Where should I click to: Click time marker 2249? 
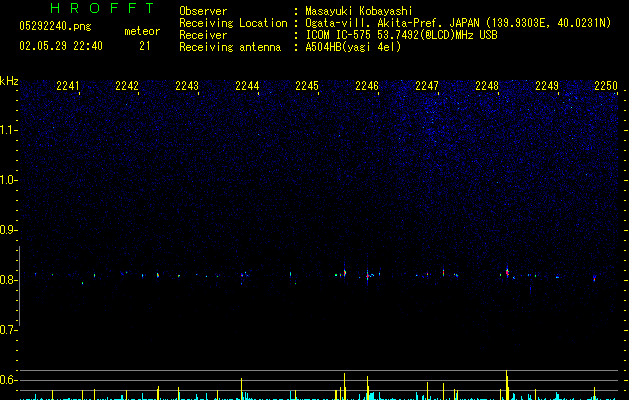547,86
